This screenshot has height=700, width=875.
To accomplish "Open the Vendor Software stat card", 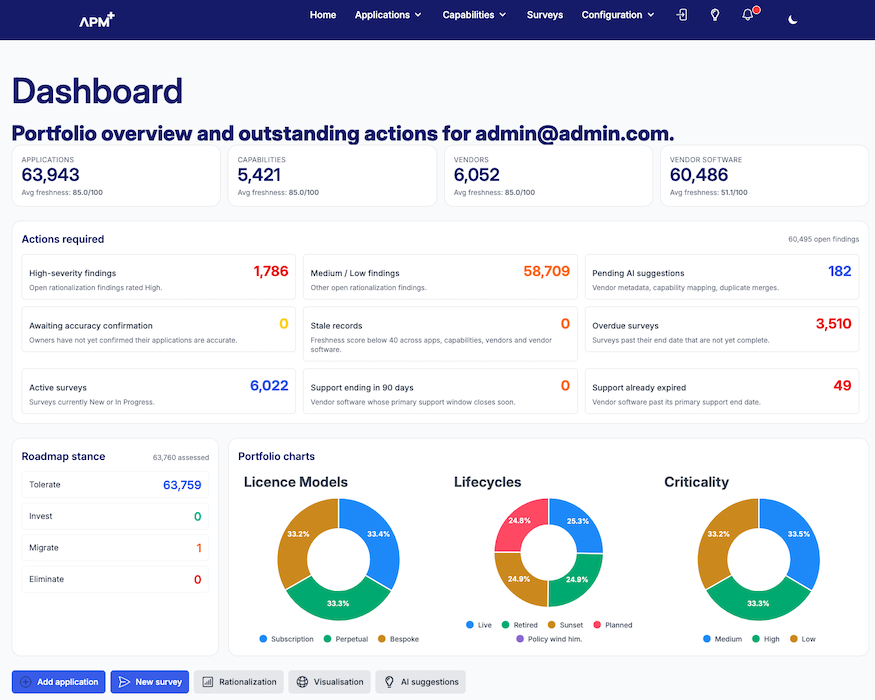I will click(x=764, y=176).
